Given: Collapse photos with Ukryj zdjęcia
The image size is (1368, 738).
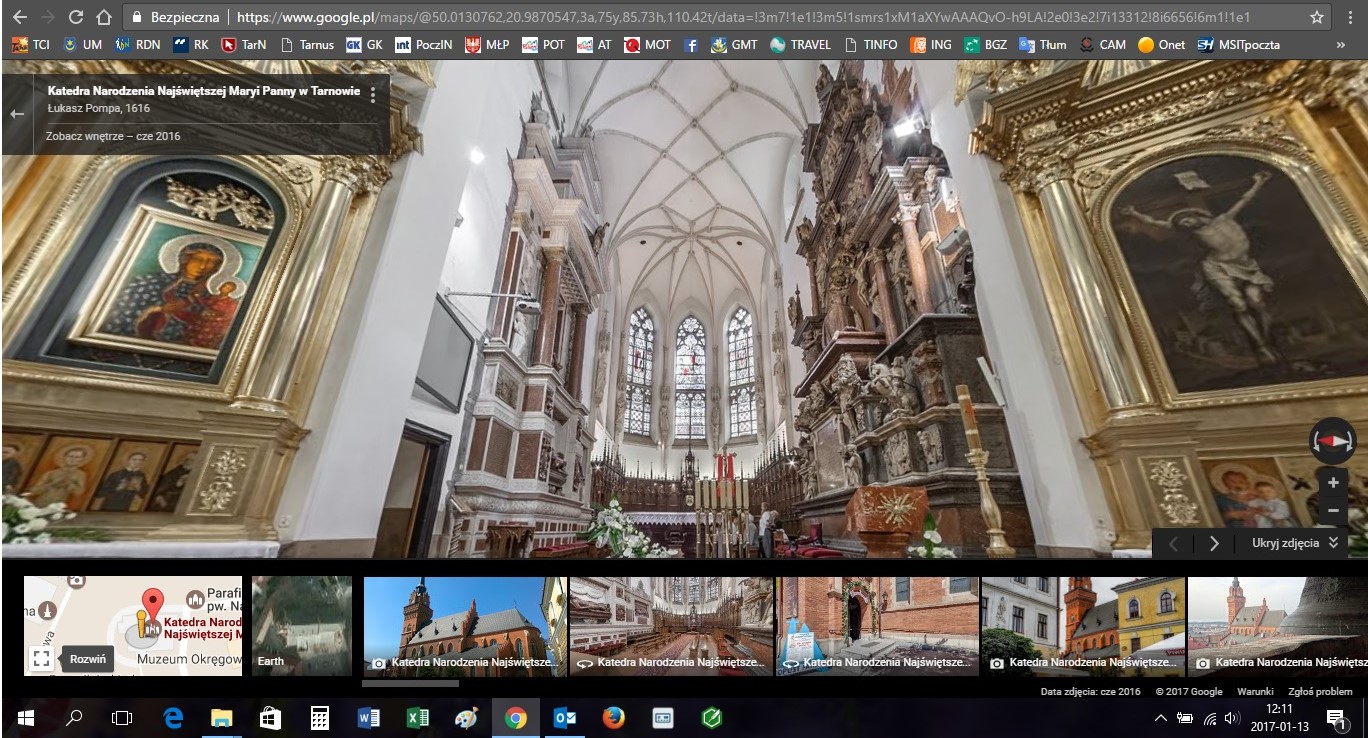Looking at the screenshot, I should click(1294, 543).
